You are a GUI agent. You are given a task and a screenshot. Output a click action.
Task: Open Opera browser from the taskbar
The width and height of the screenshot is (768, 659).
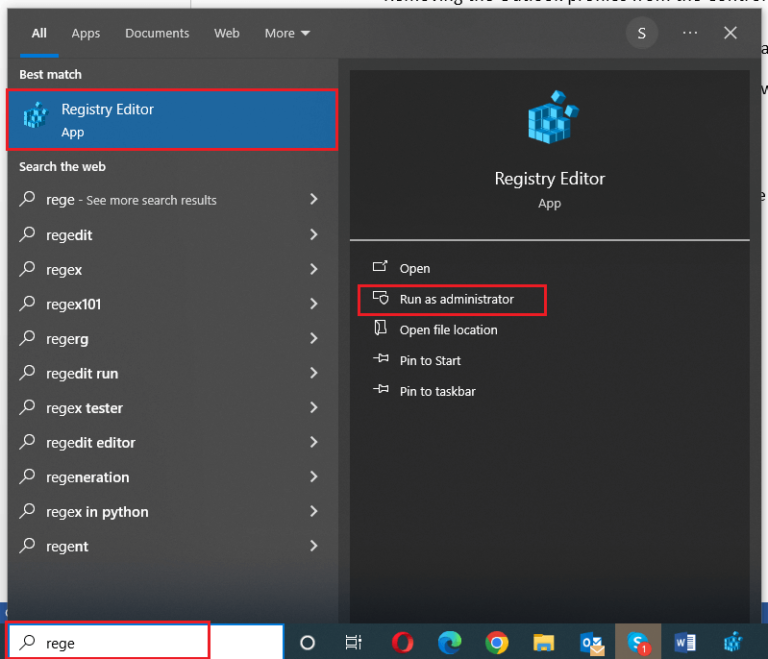[402, 642]
